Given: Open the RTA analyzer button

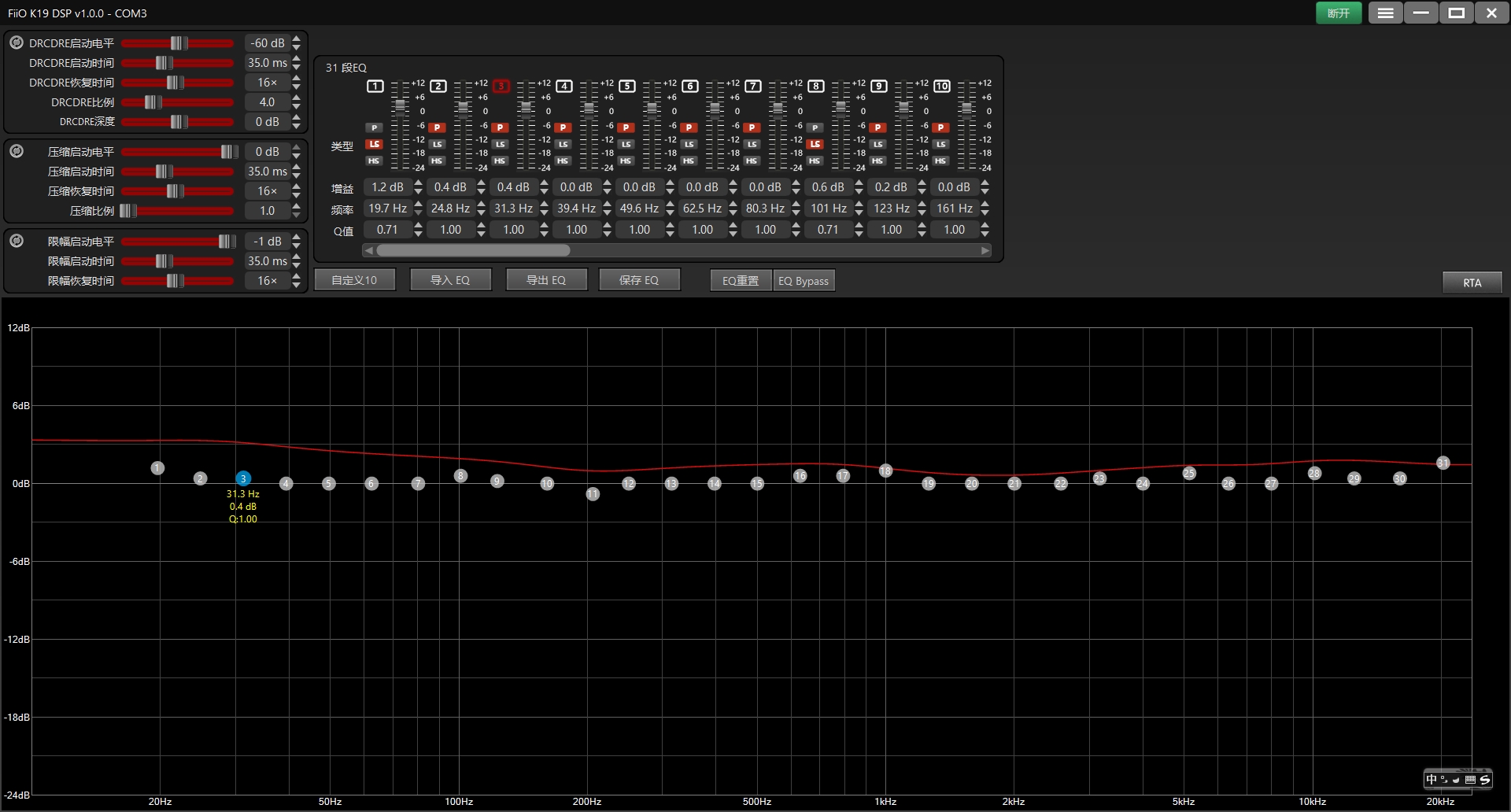Looking at the screenshot, I should point(1472,282).
